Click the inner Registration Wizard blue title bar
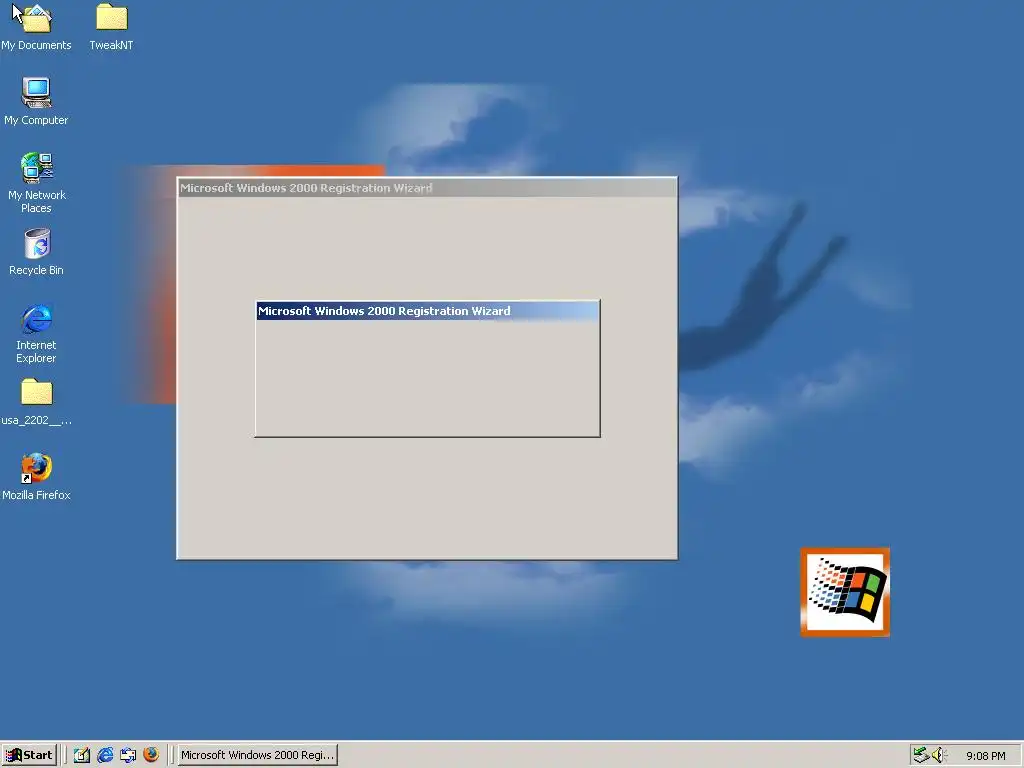 (427, 311)
